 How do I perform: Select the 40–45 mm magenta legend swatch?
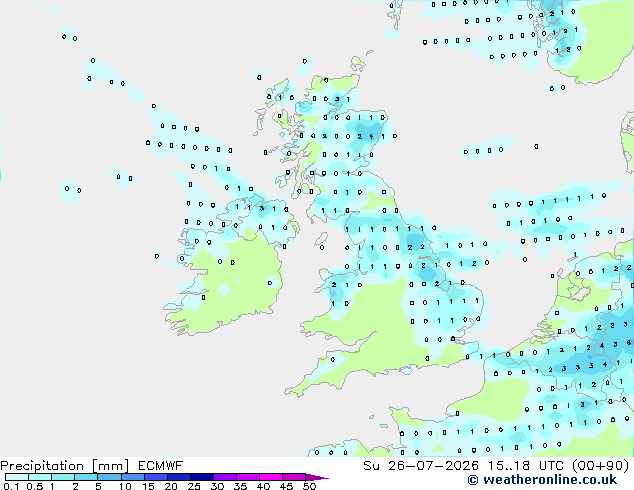pyautogui.click(x=271, y=477)
